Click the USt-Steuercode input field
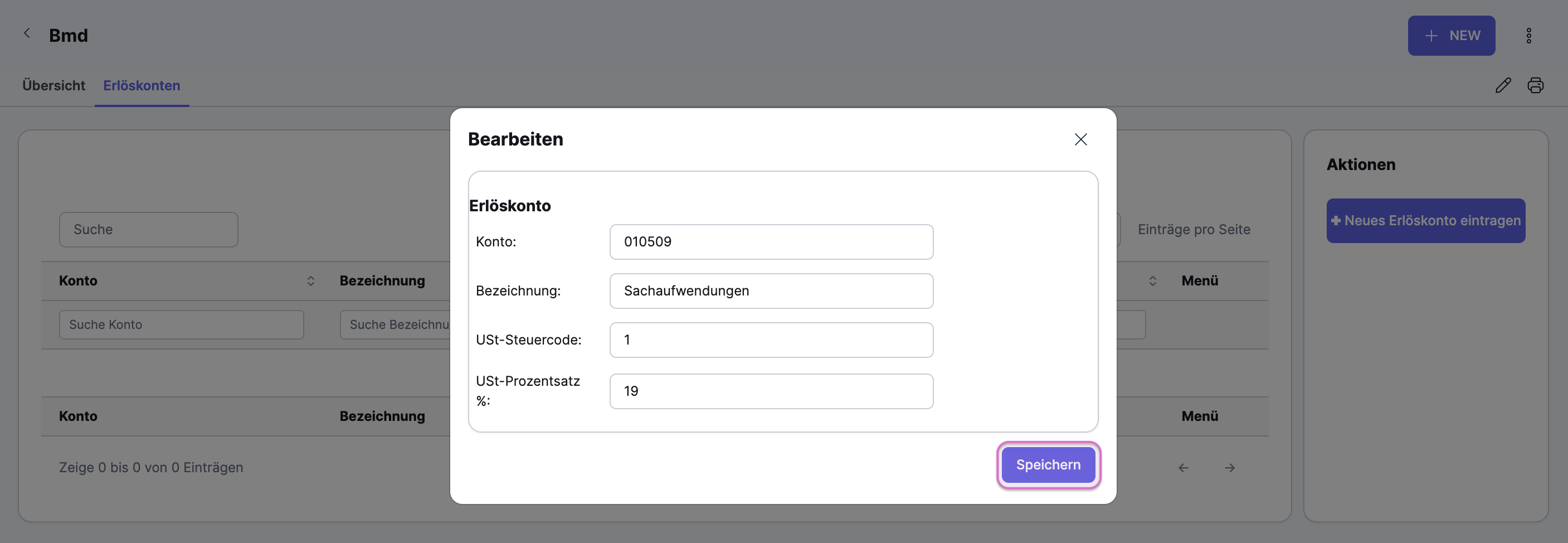The height and width of the screenshot is (543, 1568). point(771,340)
